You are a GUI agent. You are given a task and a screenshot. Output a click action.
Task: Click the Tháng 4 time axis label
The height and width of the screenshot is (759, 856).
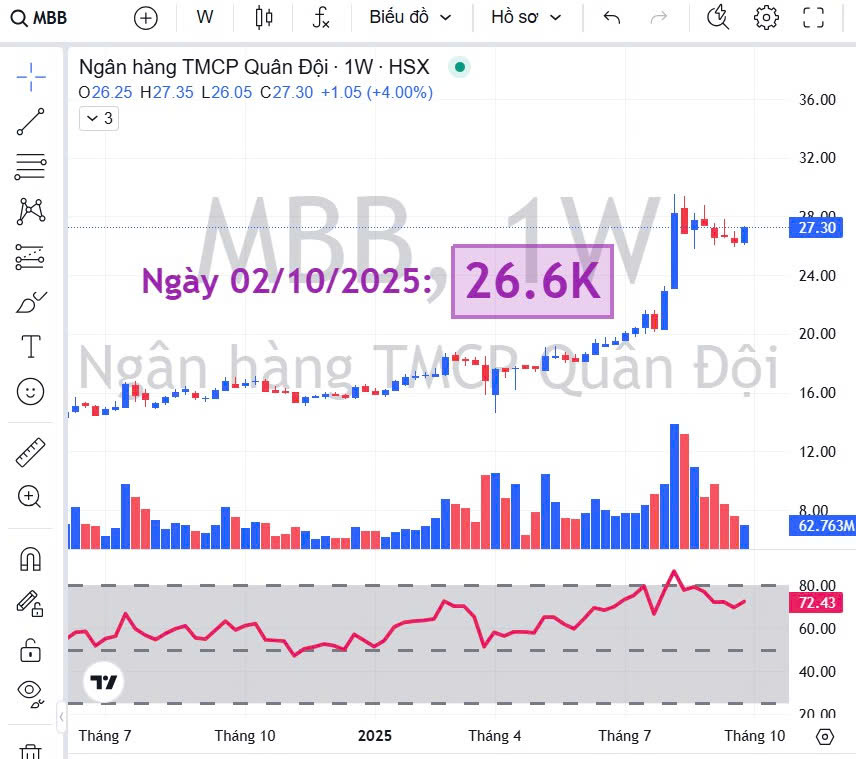pyautogui.click(x=495, y=736)
